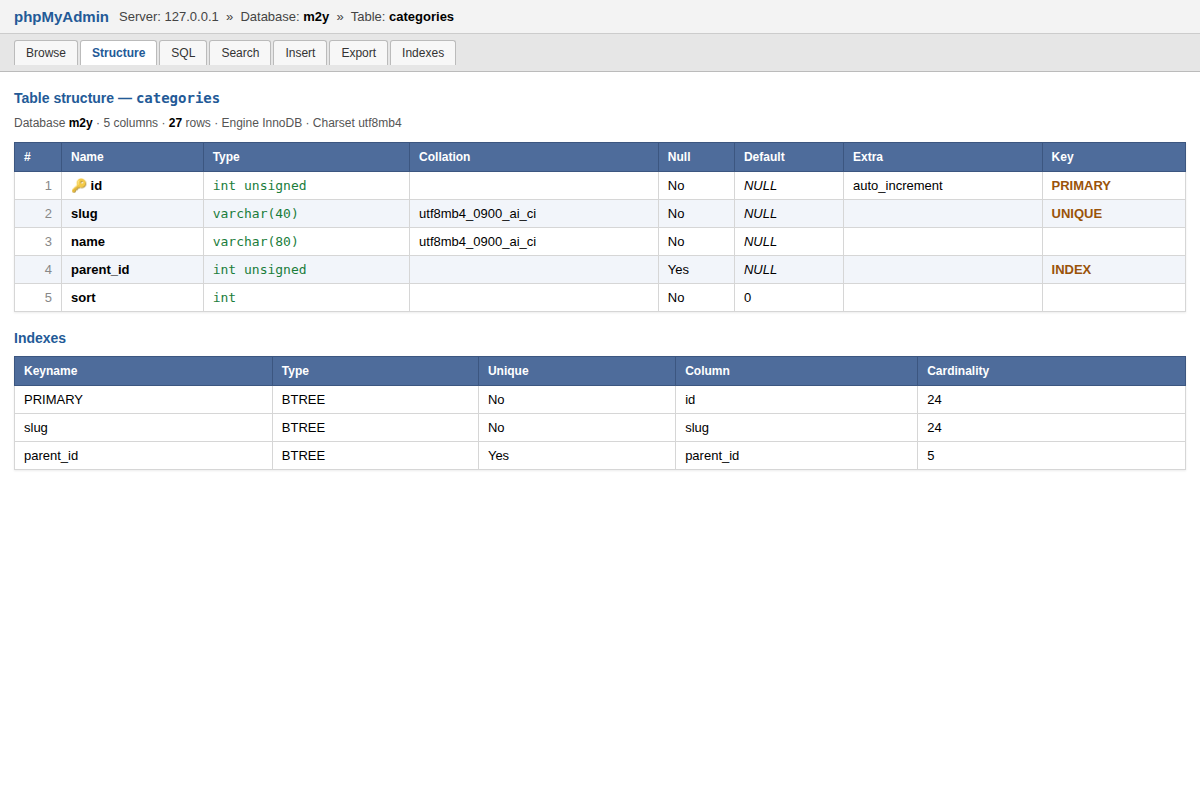Click the INDEX key label
This screenshot has height=800, width=1200.
[1071, 269]
